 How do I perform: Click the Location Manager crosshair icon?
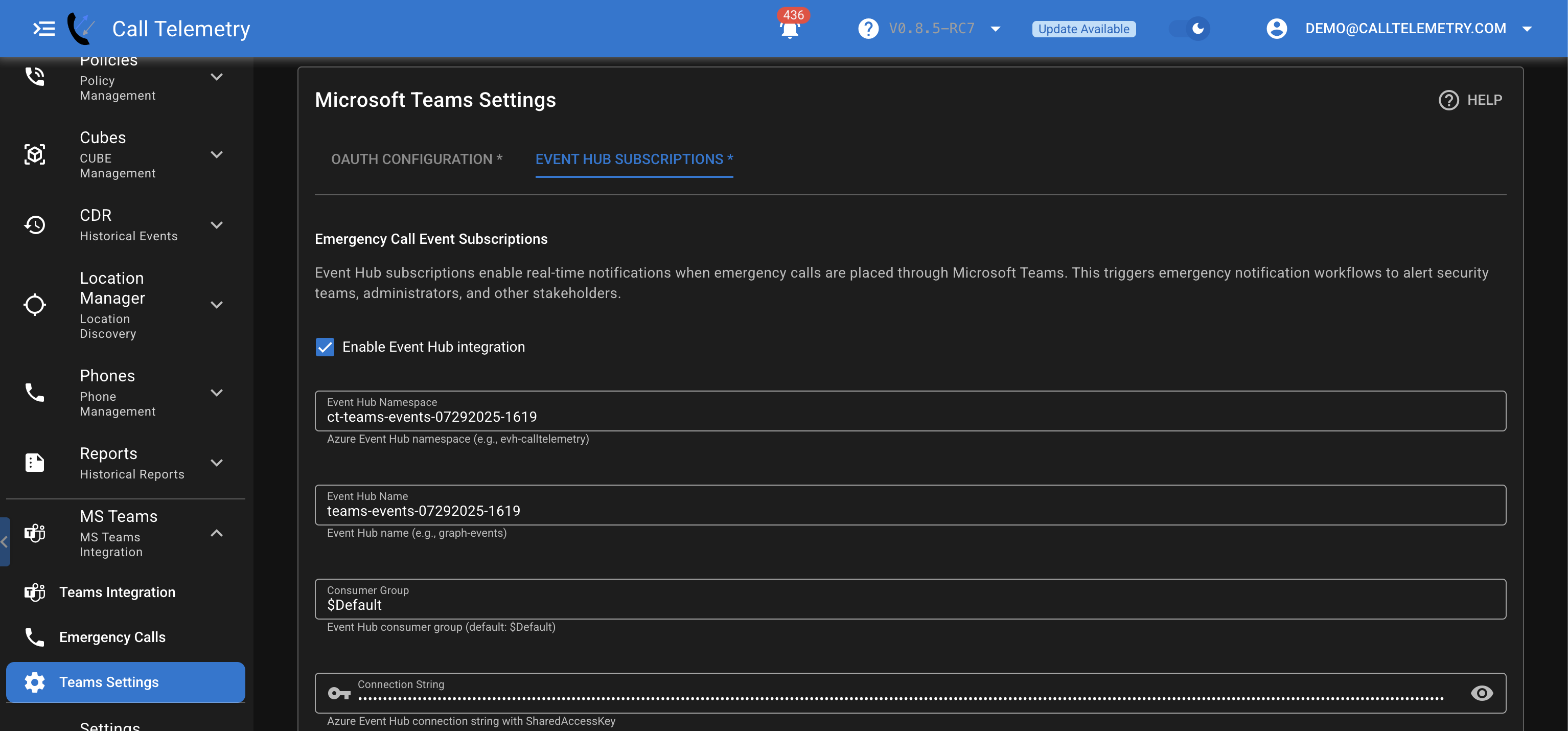[x=35, y=304]
